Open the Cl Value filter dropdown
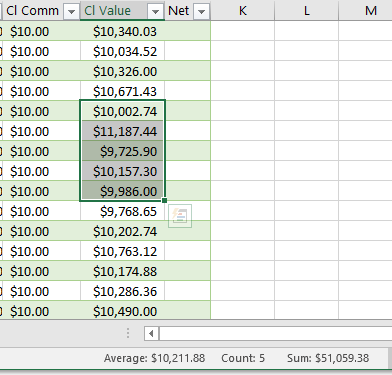This screenshot has height=375, width=392. 155,12
